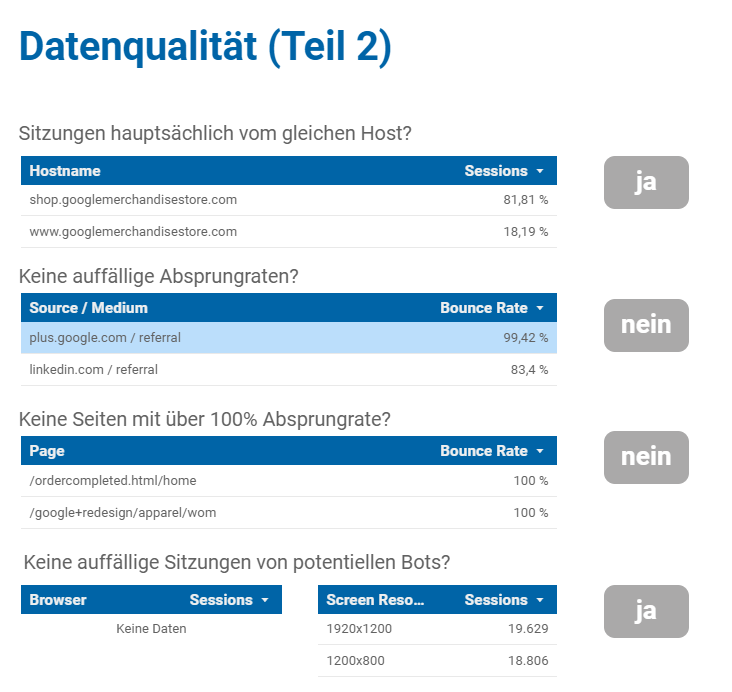Click the Browser column header
732x692 pixels.
click(58, 600)
